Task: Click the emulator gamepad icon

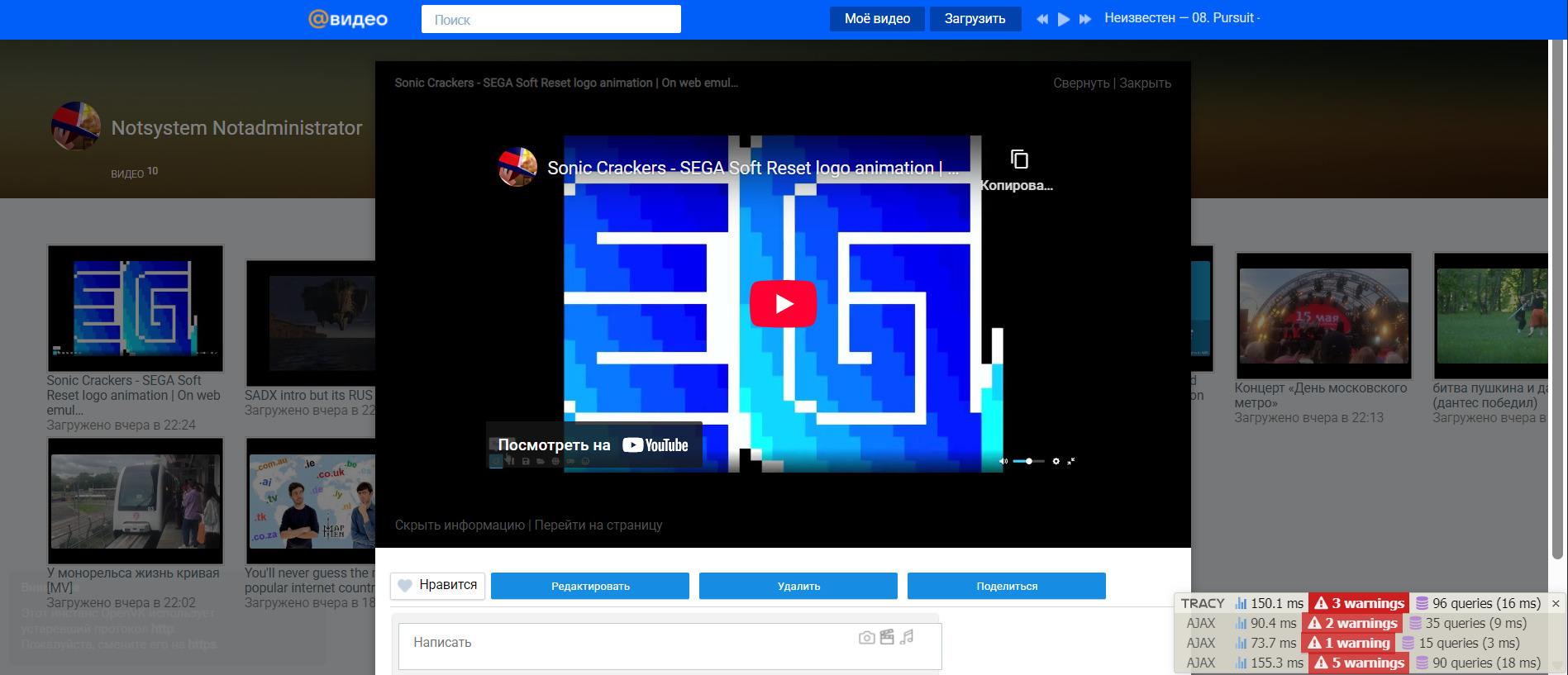Action: tap(570, 461)
